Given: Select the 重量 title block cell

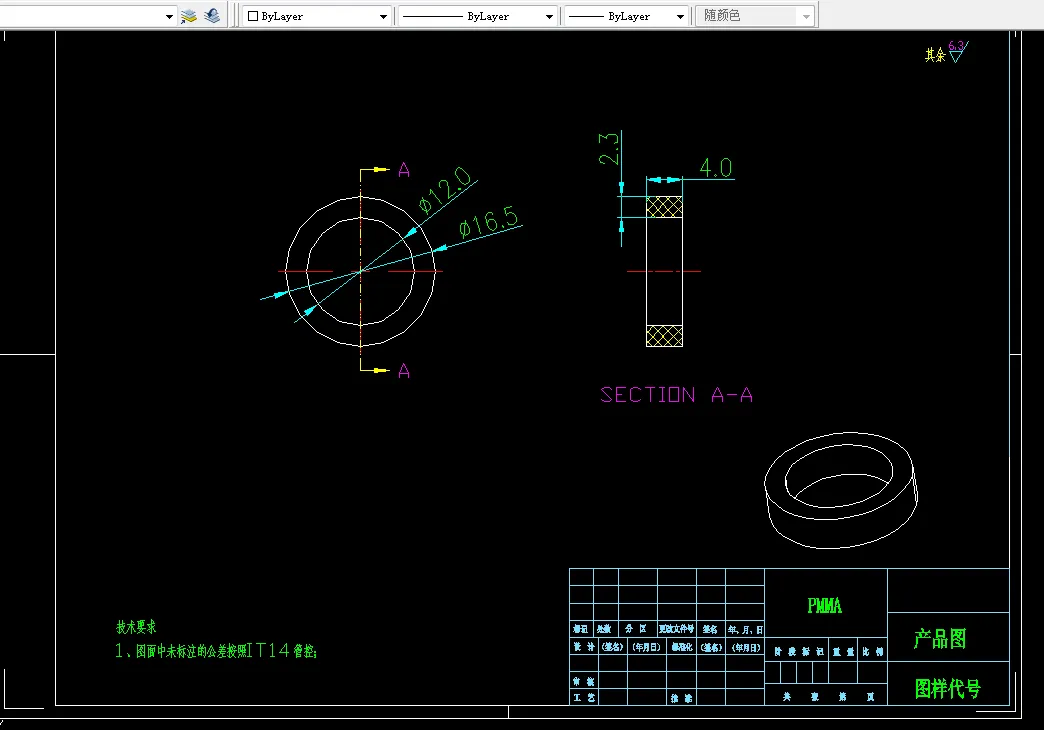Looking at the screenshot, I should pyautogui.click(x=844, y=651).
